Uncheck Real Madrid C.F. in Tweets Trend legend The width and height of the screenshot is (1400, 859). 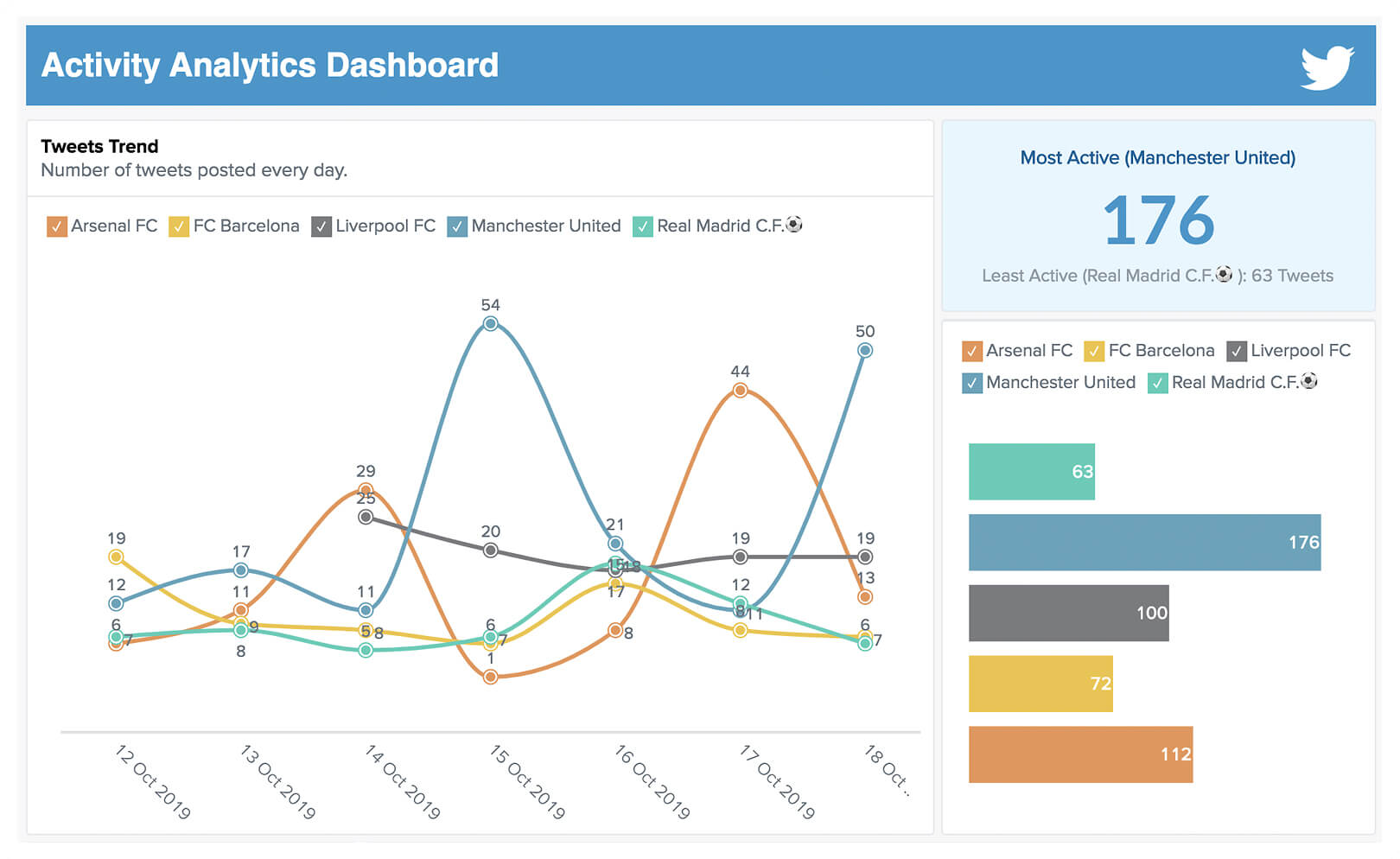tap(643, 226)
